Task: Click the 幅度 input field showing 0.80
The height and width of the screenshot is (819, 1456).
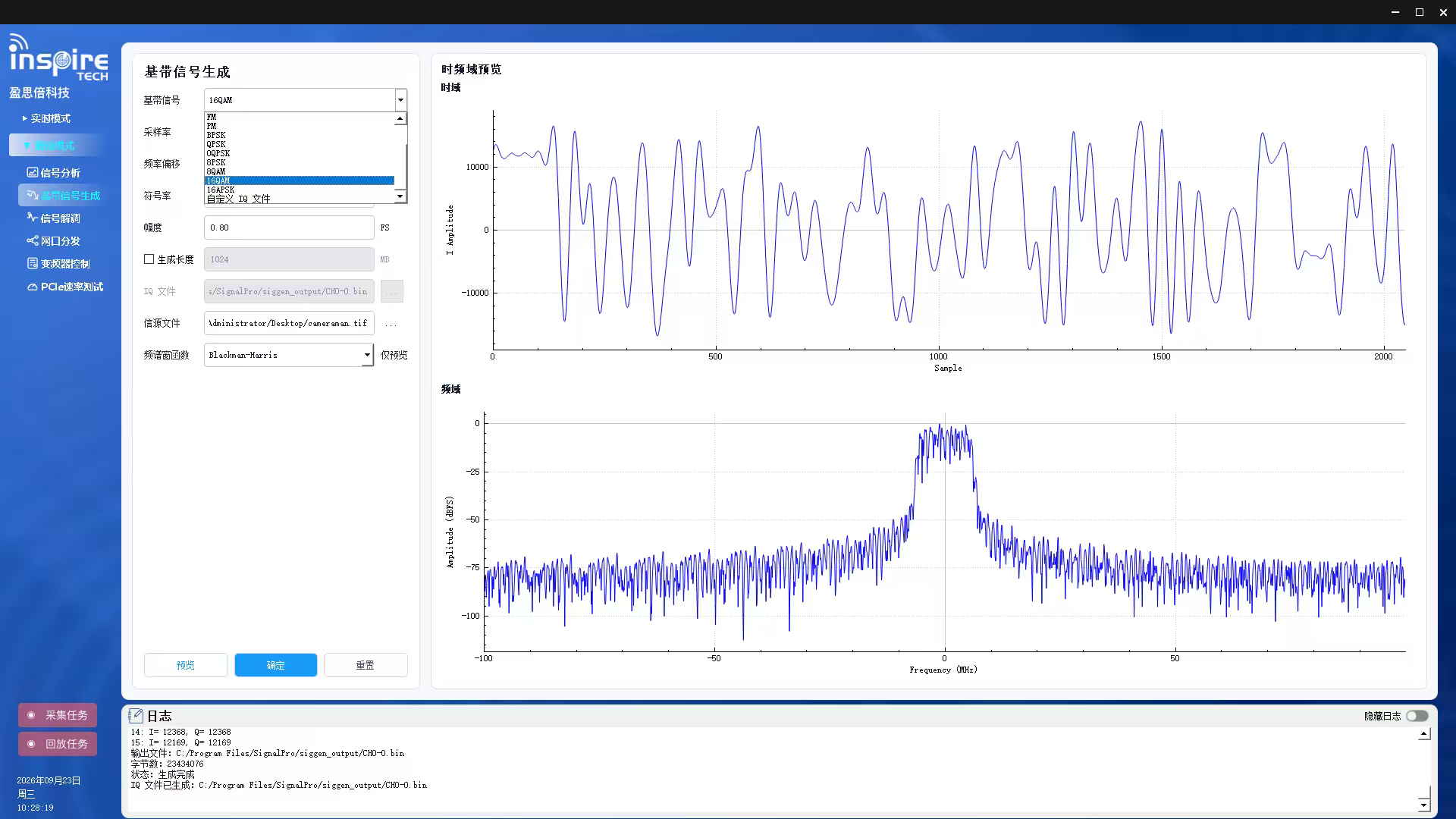Action: 289,227
